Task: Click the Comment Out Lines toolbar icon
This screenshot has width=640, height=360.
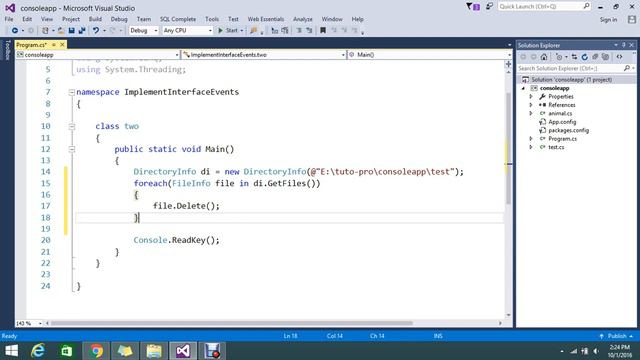Action: [275, 31]
